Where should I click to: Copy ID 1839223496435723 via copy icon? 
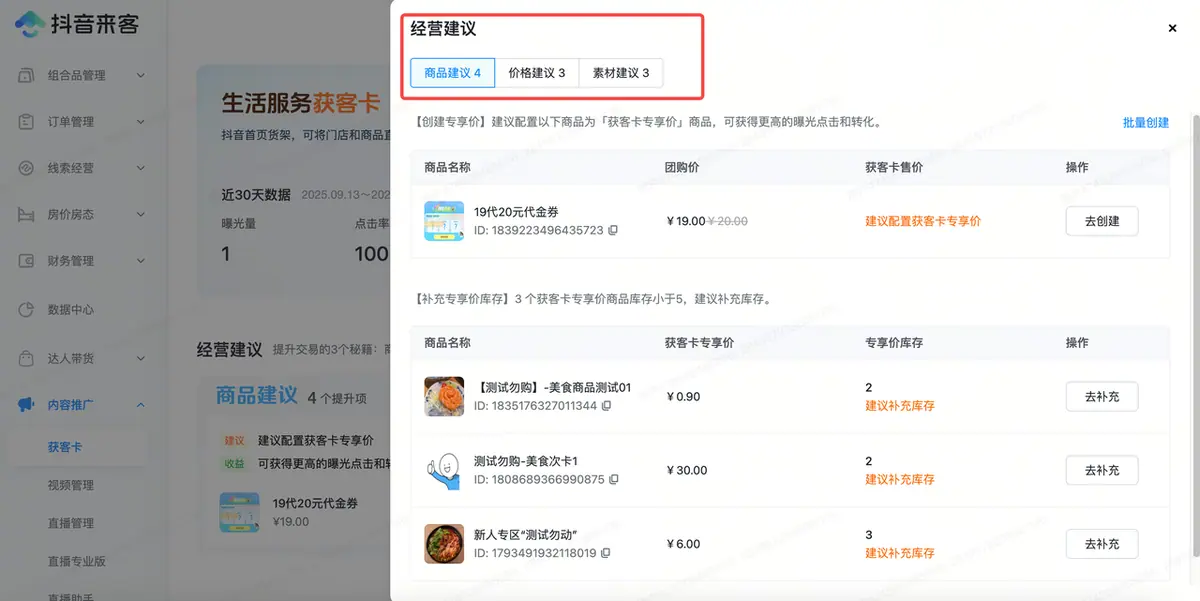(x=613, y=230)
